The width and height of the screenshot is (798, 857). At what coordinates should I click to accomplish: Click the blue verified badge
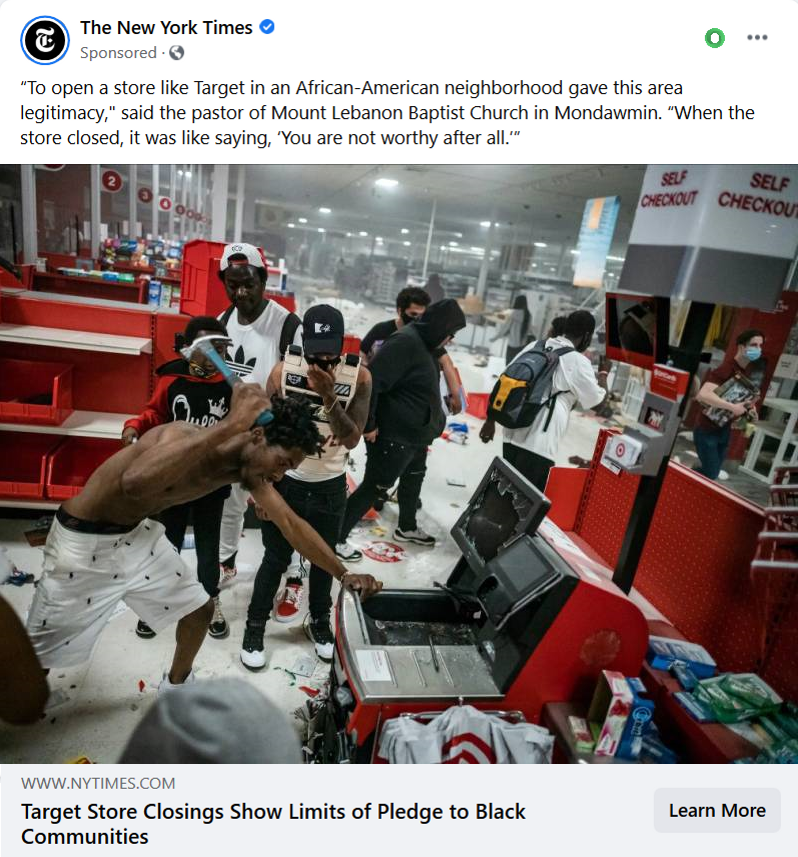pos(267,27)
